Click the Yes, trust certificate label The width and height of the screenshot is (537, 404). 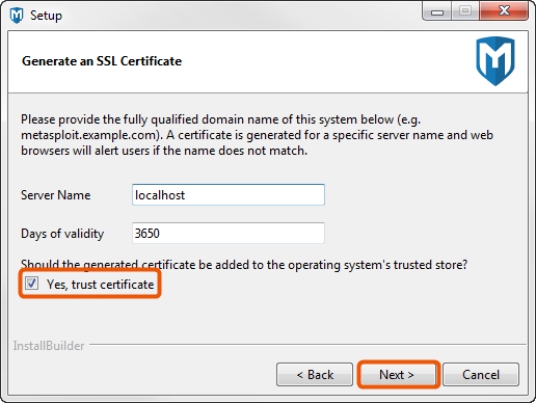point(100,284)
